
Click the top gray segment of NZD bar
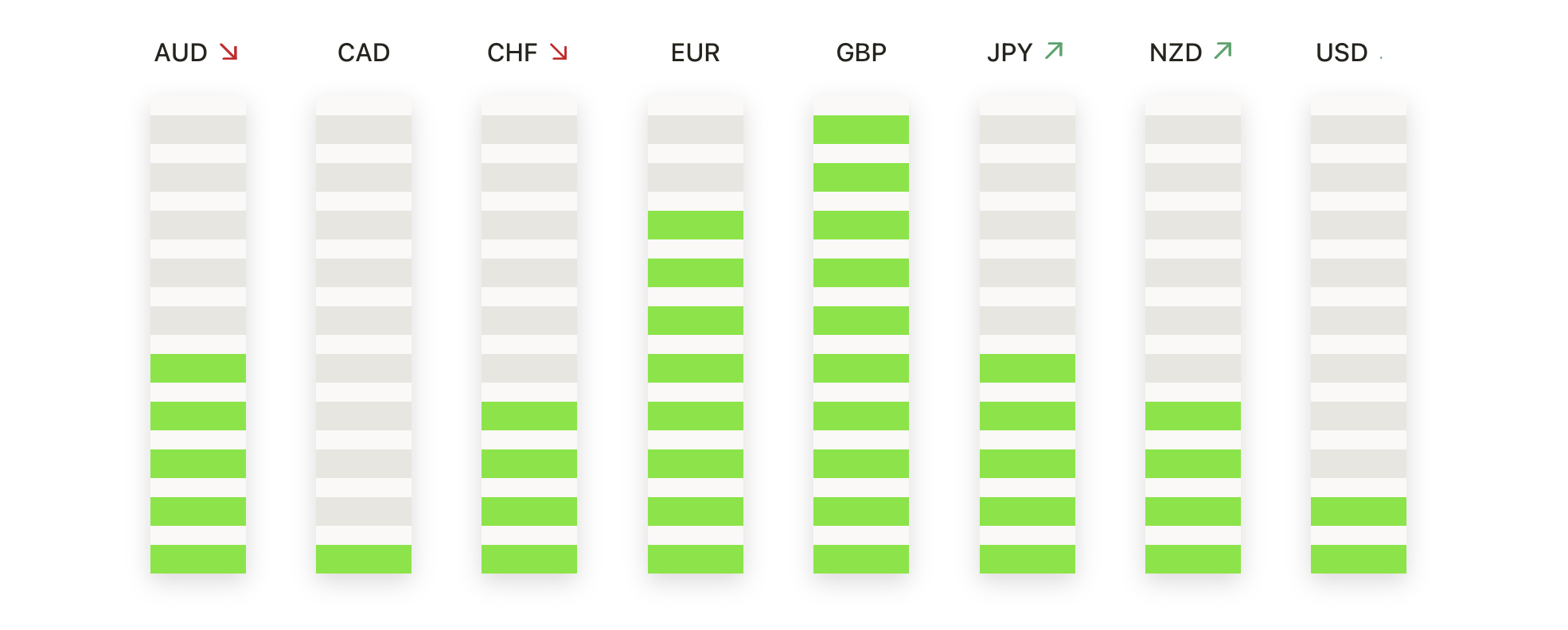pos(1193,130)
